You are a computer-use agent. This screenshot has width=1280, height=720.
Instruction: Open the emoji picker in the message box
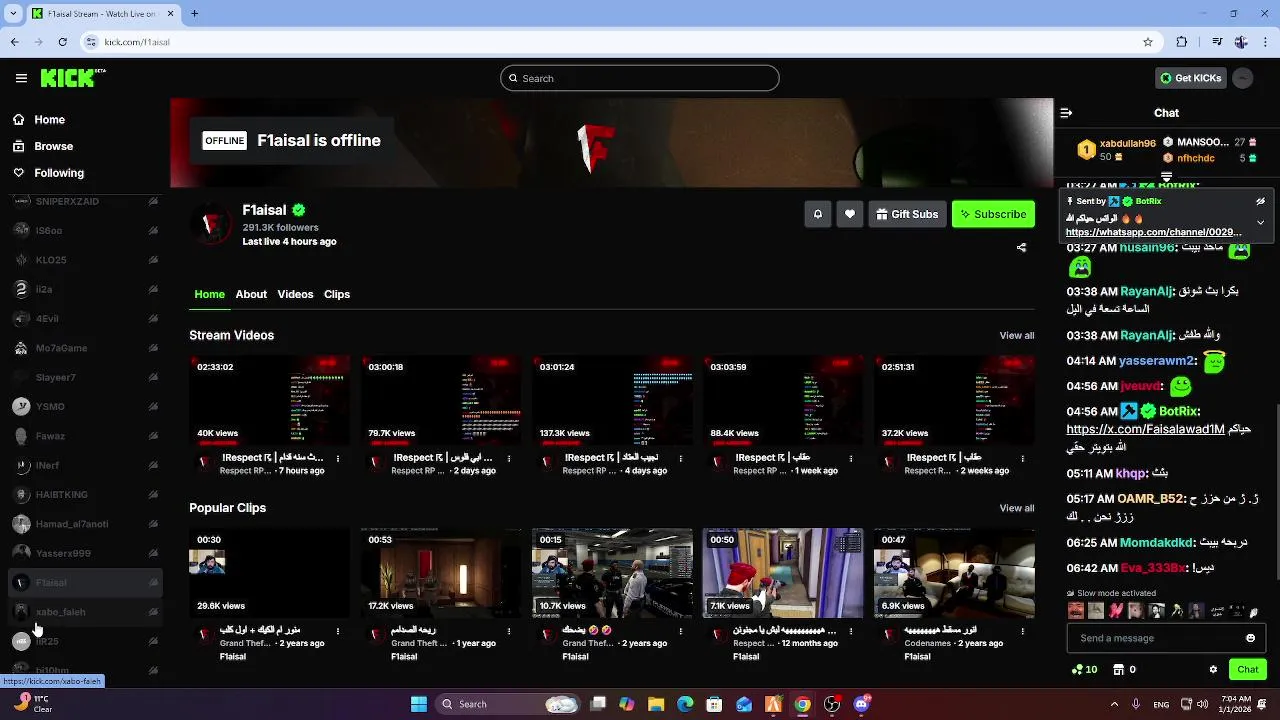click(1250, 638)
